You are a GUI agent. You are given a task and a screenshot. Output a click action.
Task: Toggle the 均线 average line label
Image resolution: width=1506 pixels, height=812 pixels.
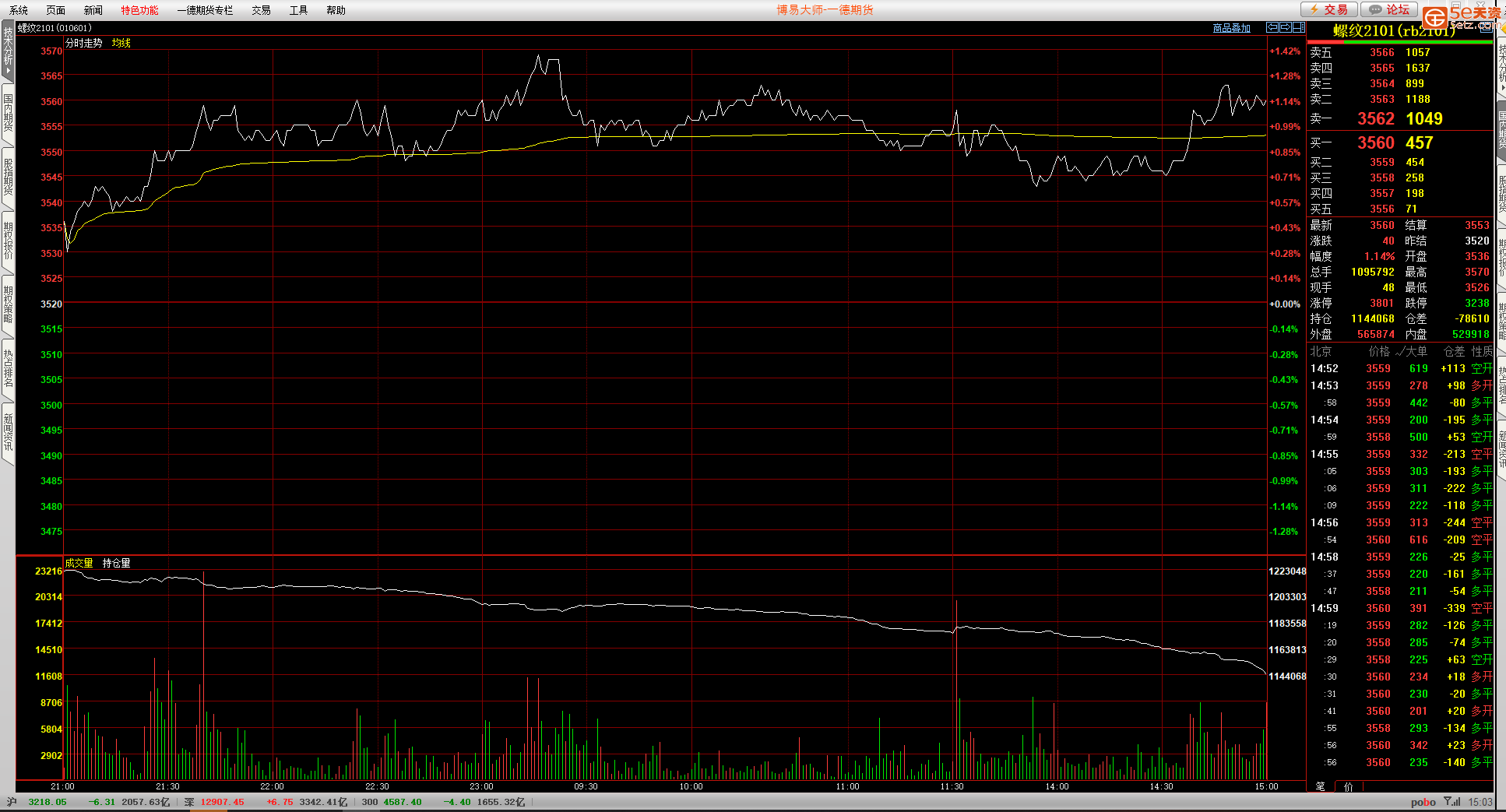click(121, 43)
